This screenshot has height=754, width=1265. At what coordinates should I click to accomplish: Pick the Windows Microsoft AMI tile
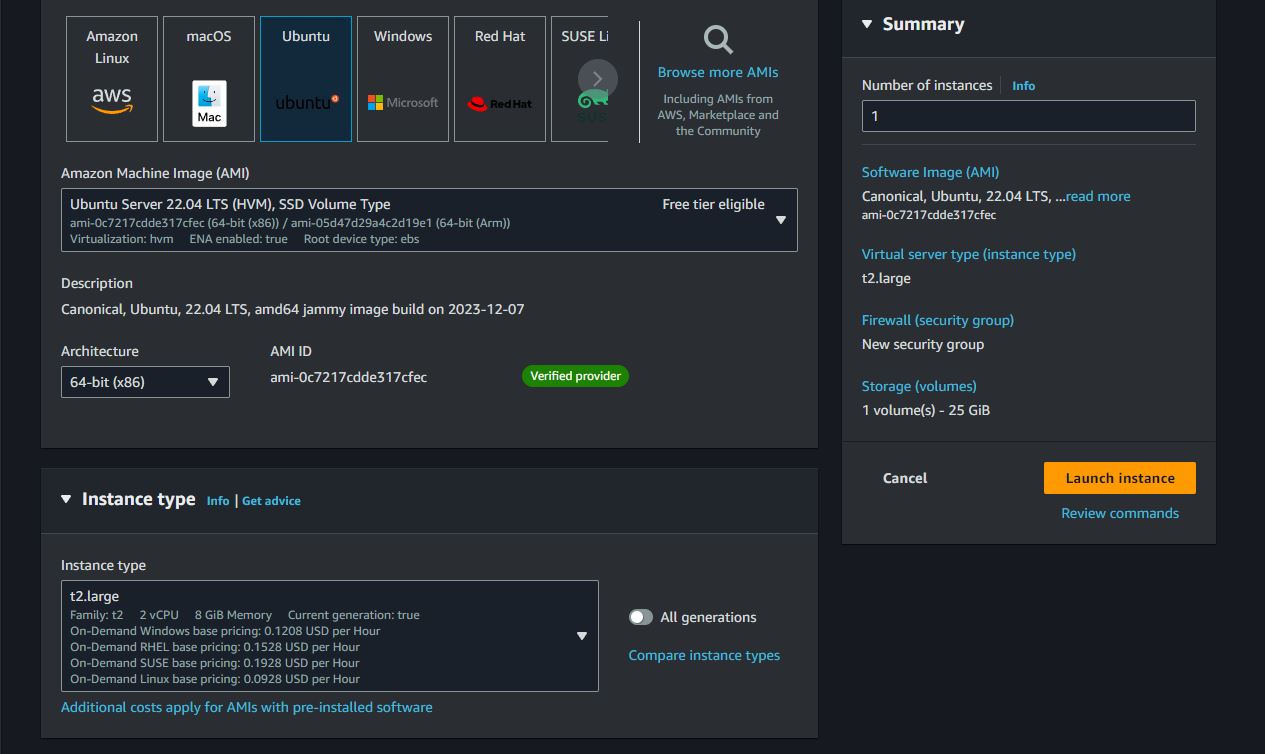[403, 79]
